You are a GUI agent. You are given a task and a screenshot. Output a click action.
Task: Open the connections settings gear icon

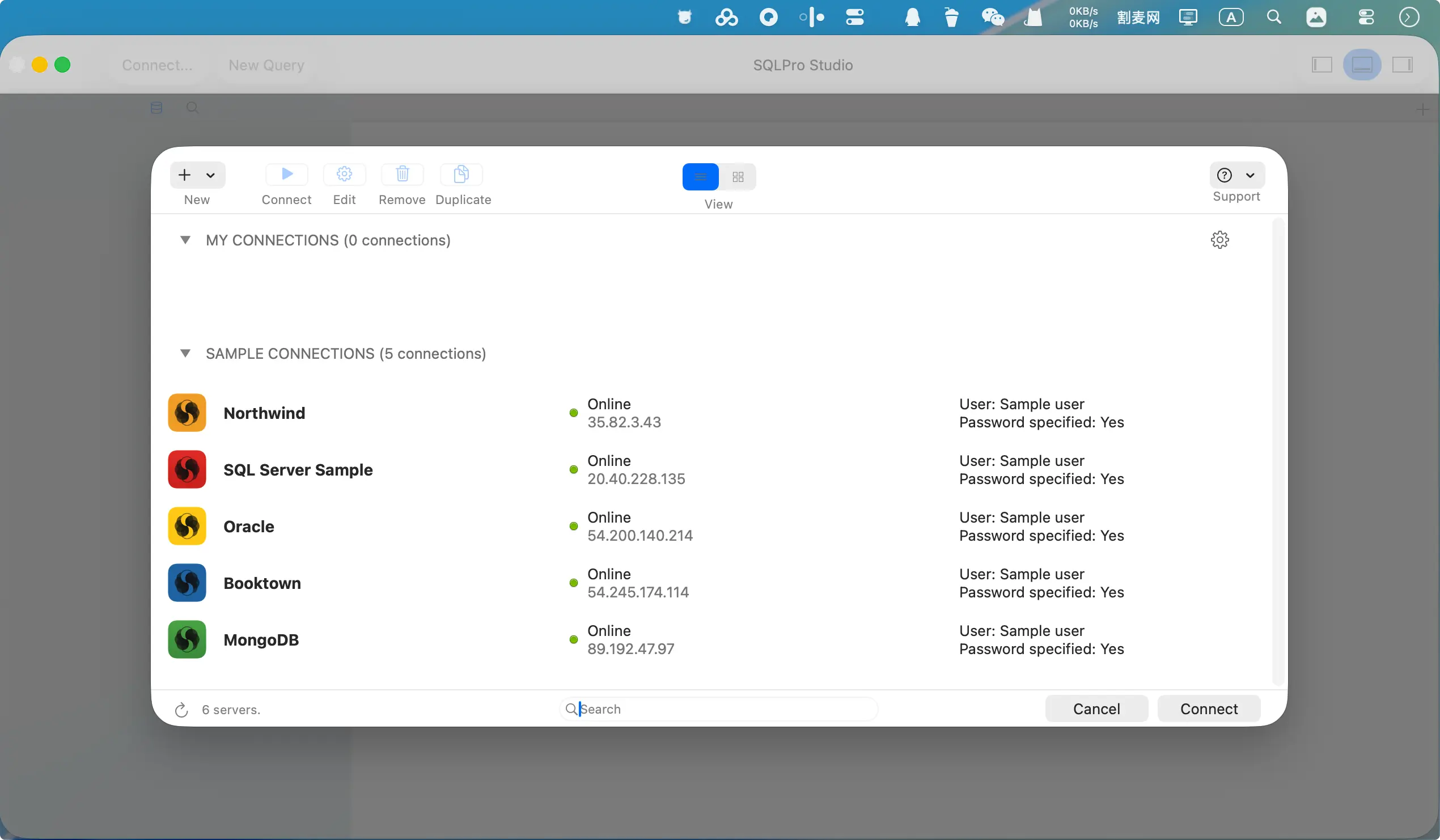1219,240
